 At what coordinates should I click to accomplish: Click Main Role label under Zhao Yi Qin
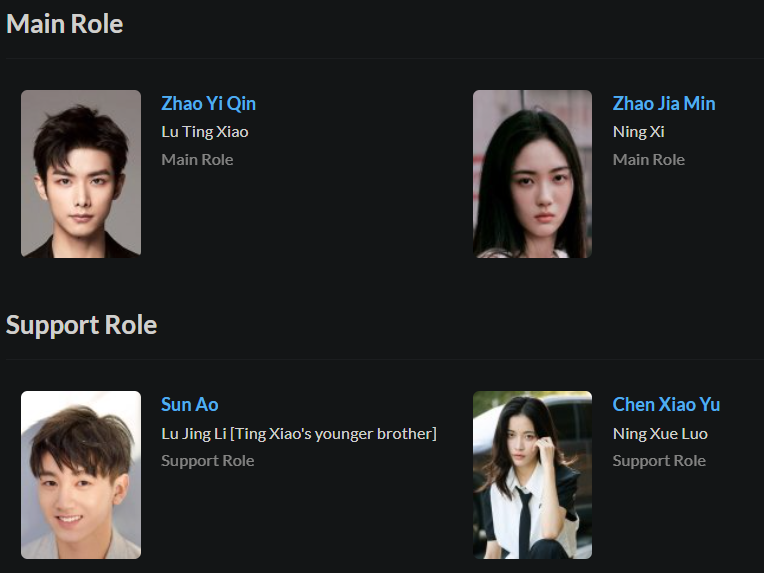(x=197, y=160)
